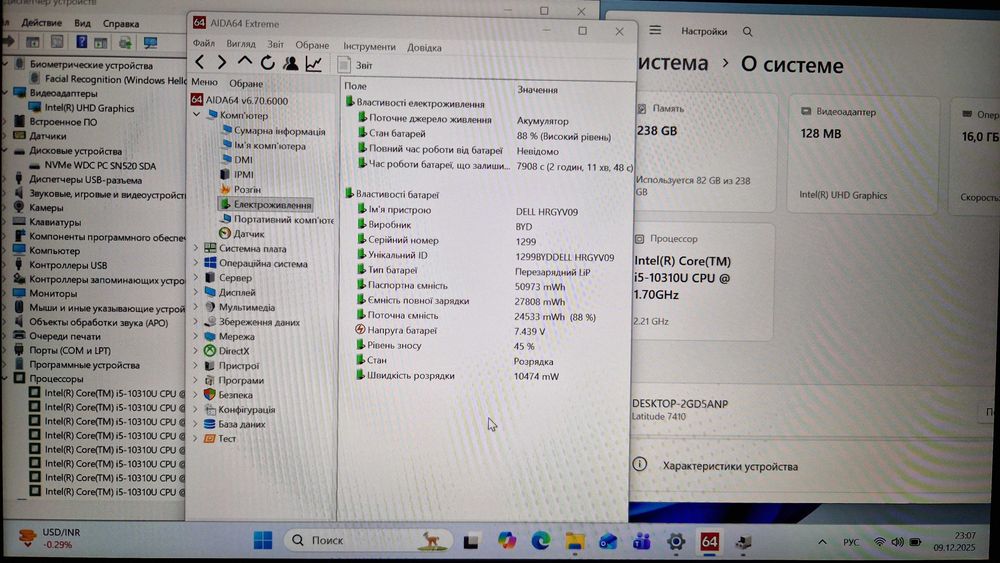Open Камеры category in Device Manager
Viewport: 1000px width, 563px height.
(x=38, y=207)
